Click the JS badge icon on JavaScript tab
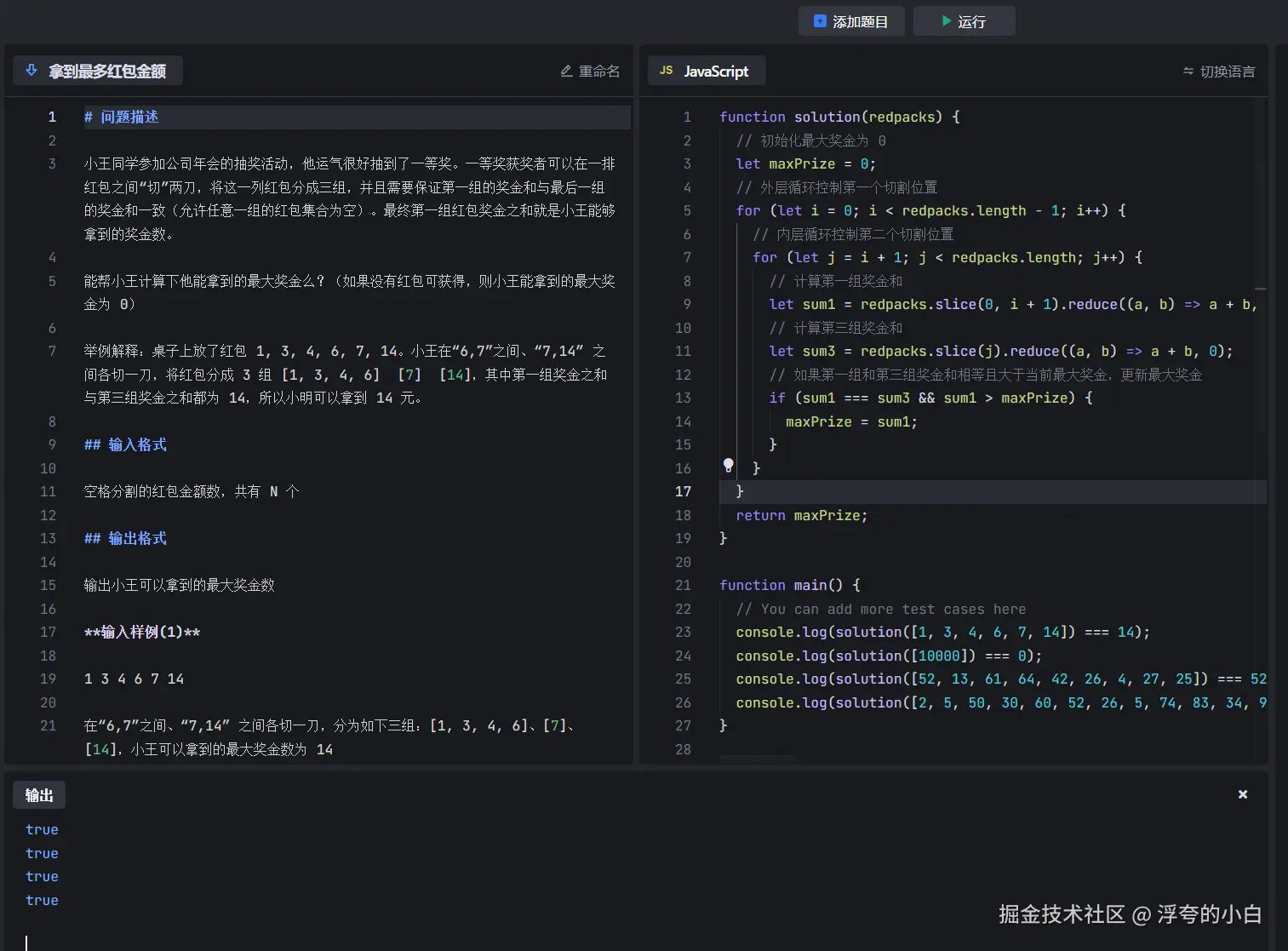This screenshot has width=1288, height=951. [x=665, y=71]
